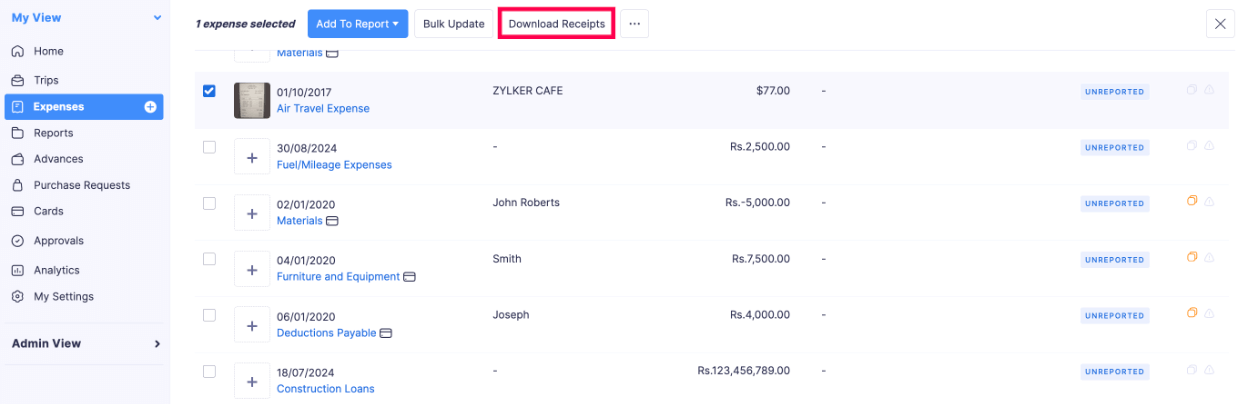
Task: Select the Fuel/Mileage Expenses row checkbox
Action: [x=209, y=147]
